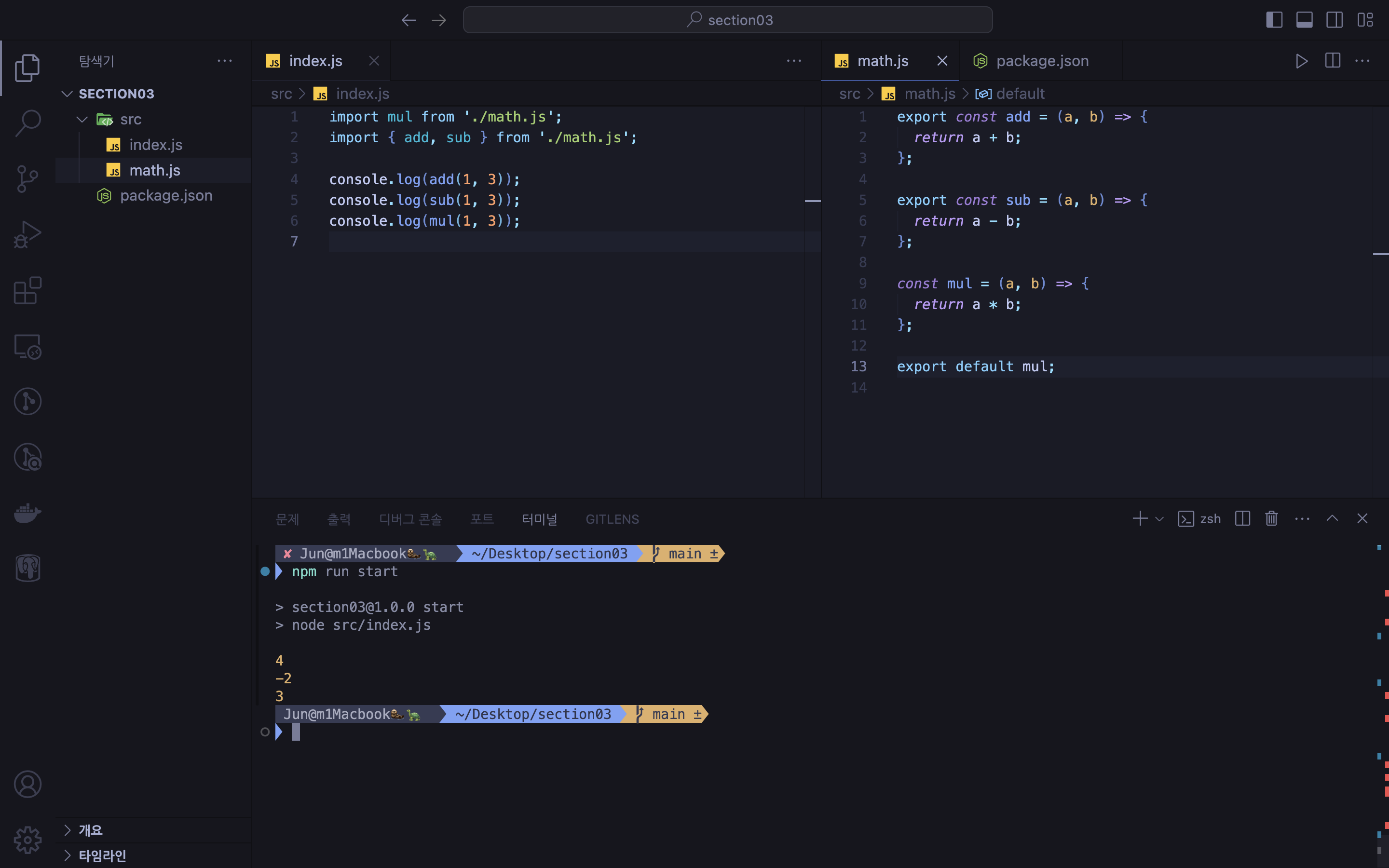Open the Search view in activity bar
The image size is (1389, 868).
tap(27, 123)
